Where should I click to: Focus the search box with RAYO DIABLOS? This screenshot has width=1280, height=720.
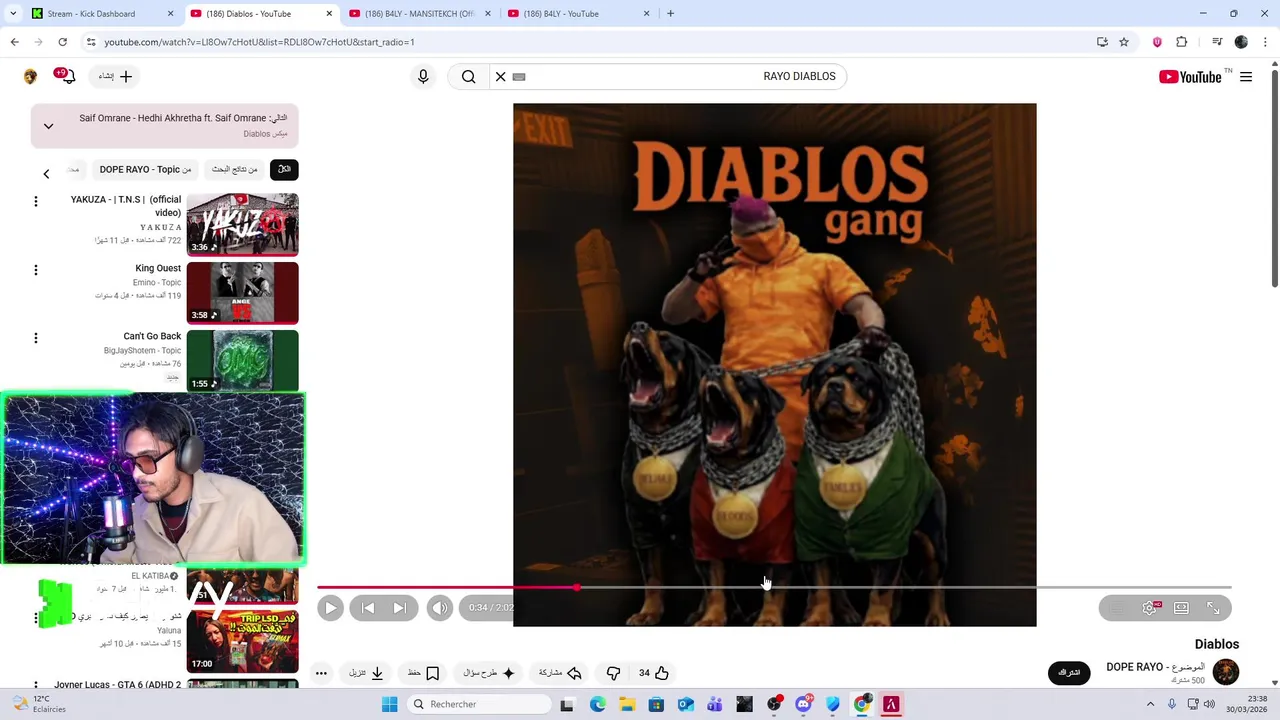[x=678, y=76]
